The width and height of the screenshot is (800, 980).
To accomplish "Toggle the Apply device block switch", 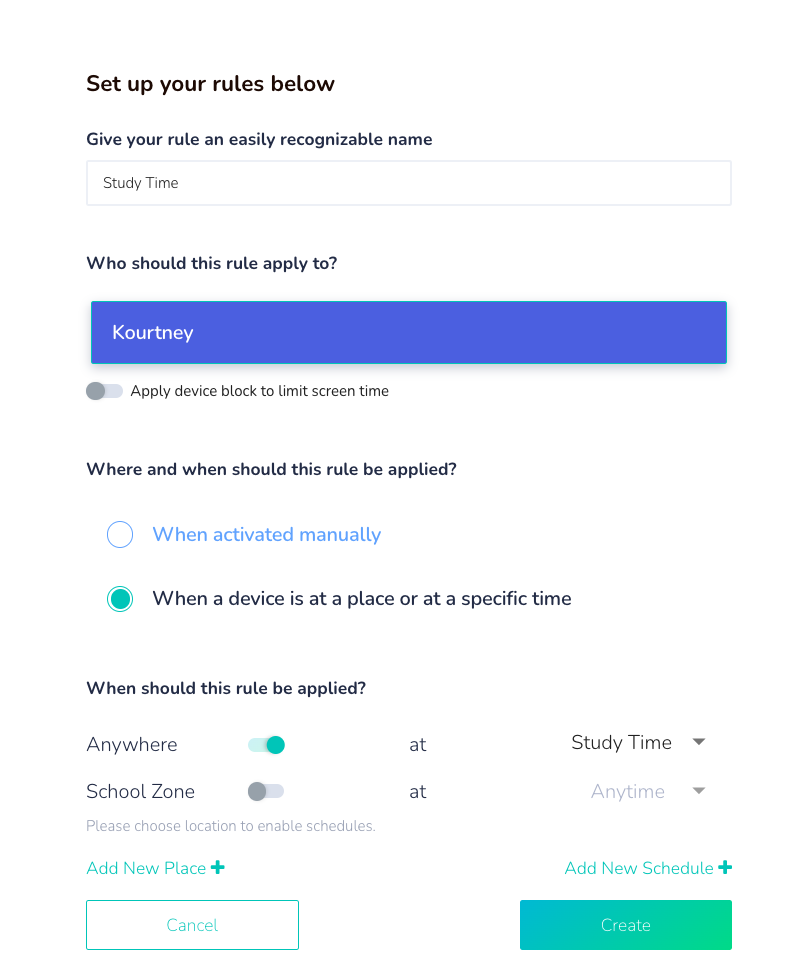I will (x=104, y=391).
